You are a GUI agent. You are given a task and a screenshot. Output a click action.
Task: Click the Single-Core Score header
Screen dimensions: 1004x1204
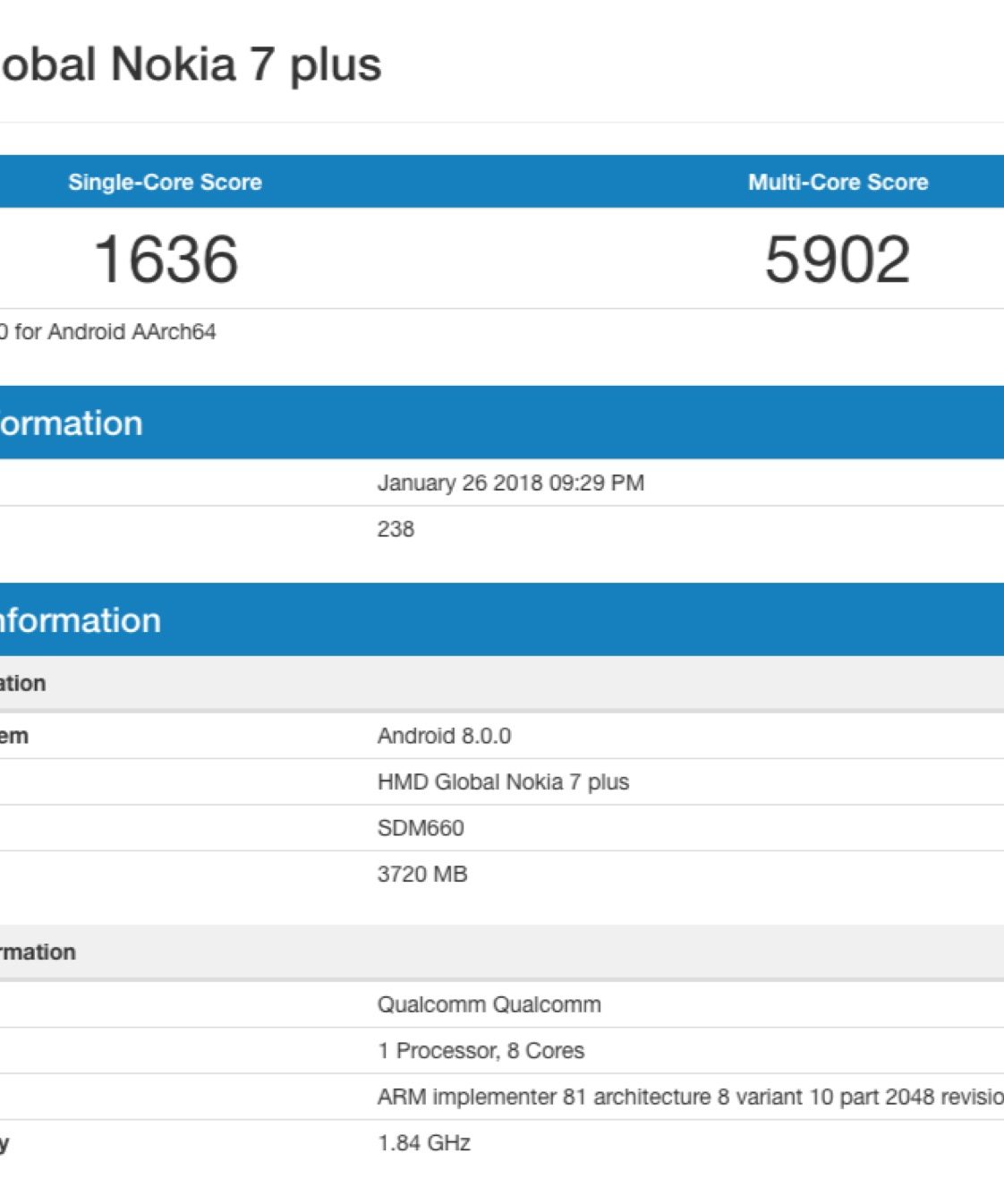tap(165, 182)
